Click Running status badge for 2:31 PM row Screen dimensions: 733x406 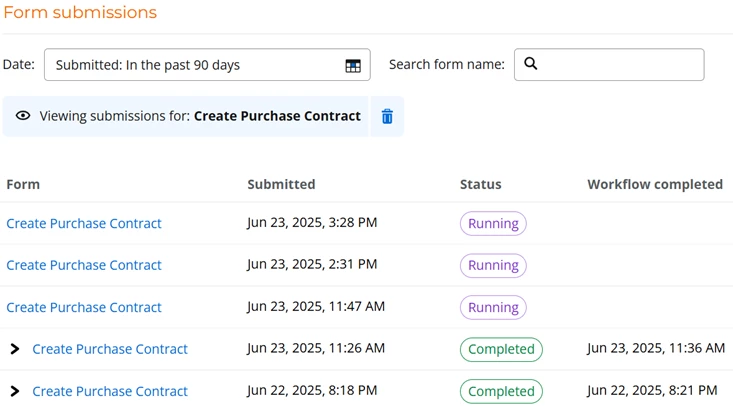point(493,265)
